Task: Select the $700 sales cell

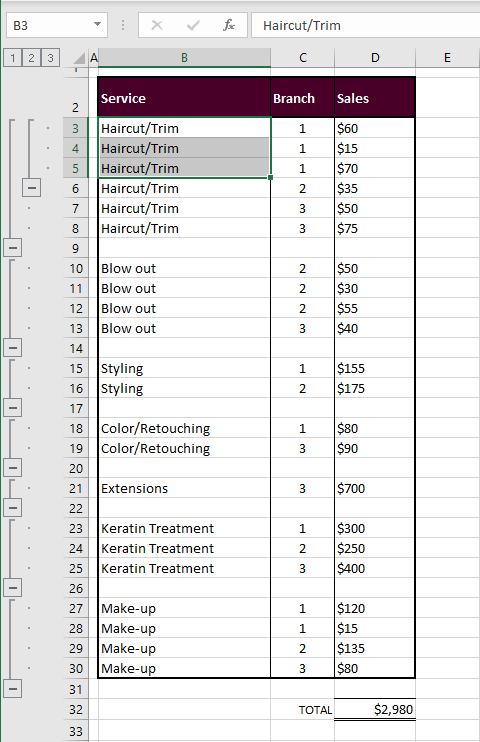Action: click(x=375, y=488)
